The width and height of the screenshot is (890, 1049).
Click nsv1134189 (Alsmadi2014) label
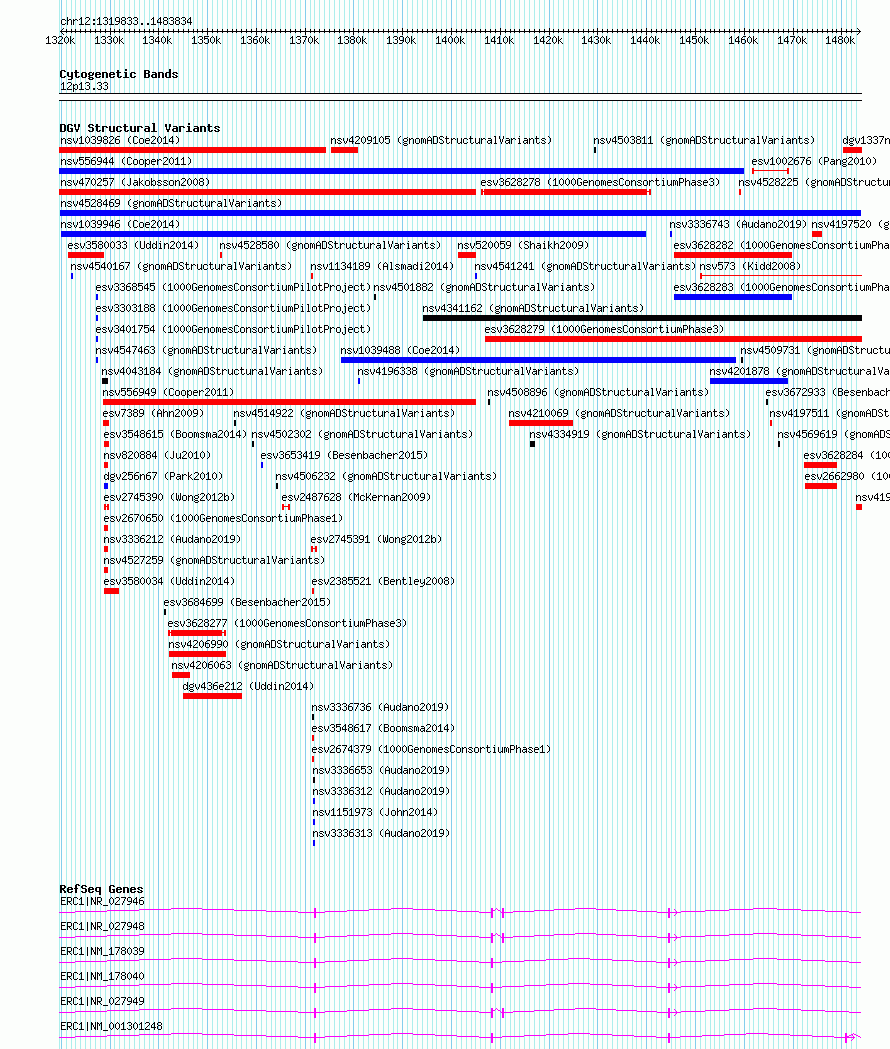(x=382, y=266)
